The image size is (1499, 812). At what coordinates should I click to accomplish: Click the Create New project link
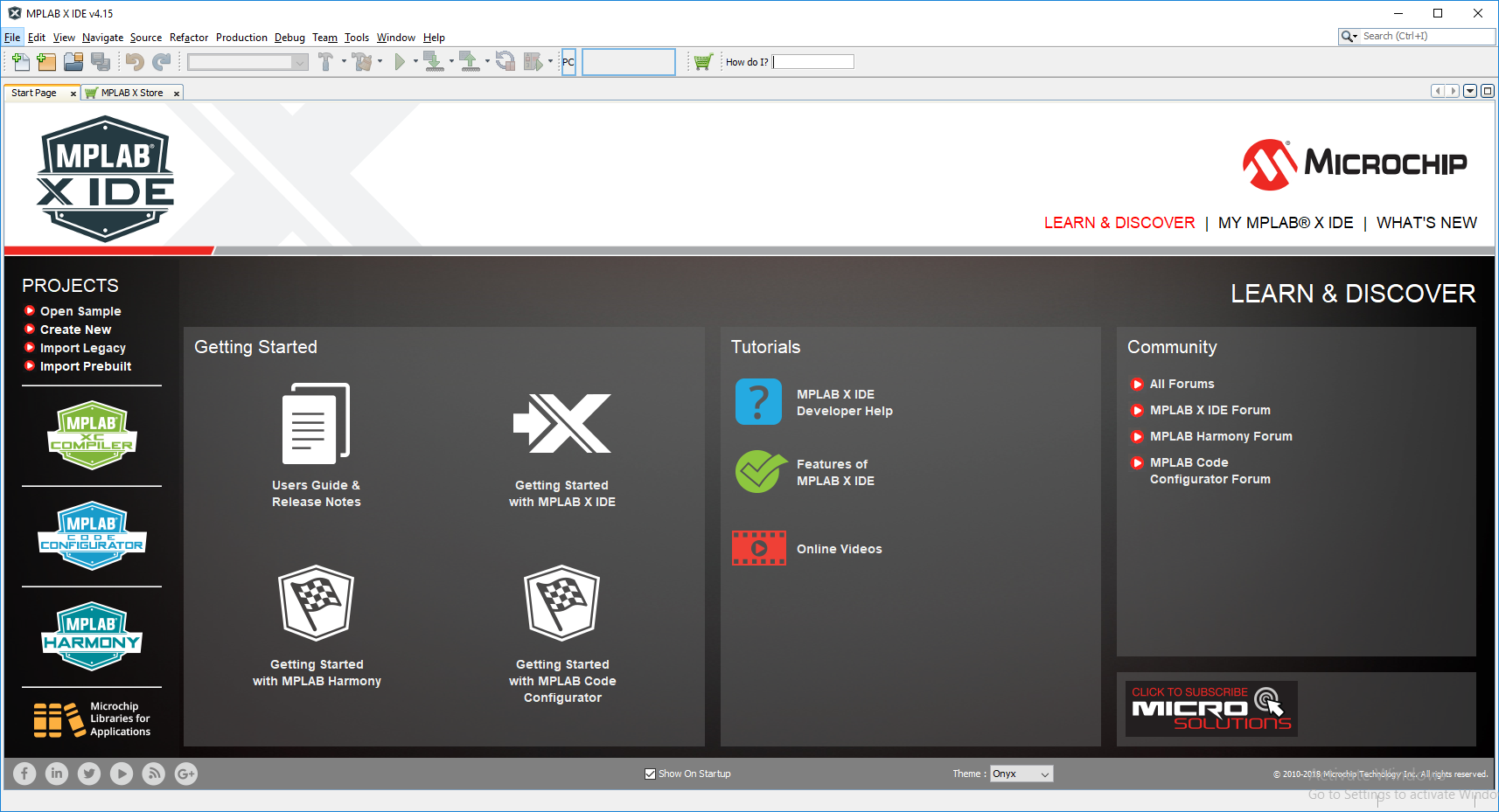pos(75,330)
